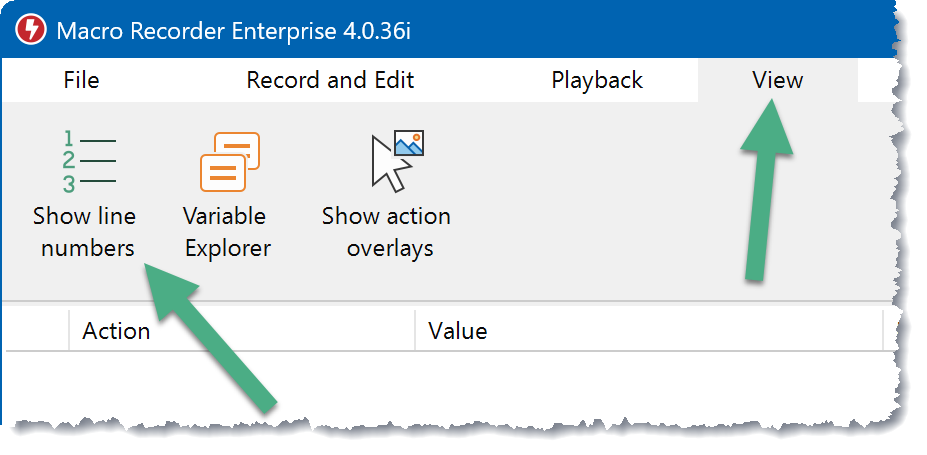Open Variable Explorer via orange bubbles icon

tap(229, 161)
